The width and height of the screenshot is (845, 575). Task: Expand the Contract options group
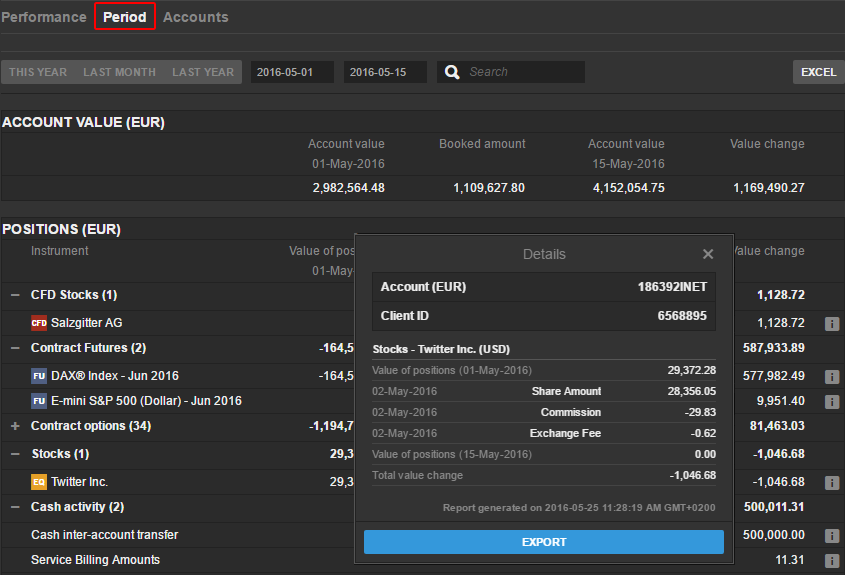[x=15, y=426]
